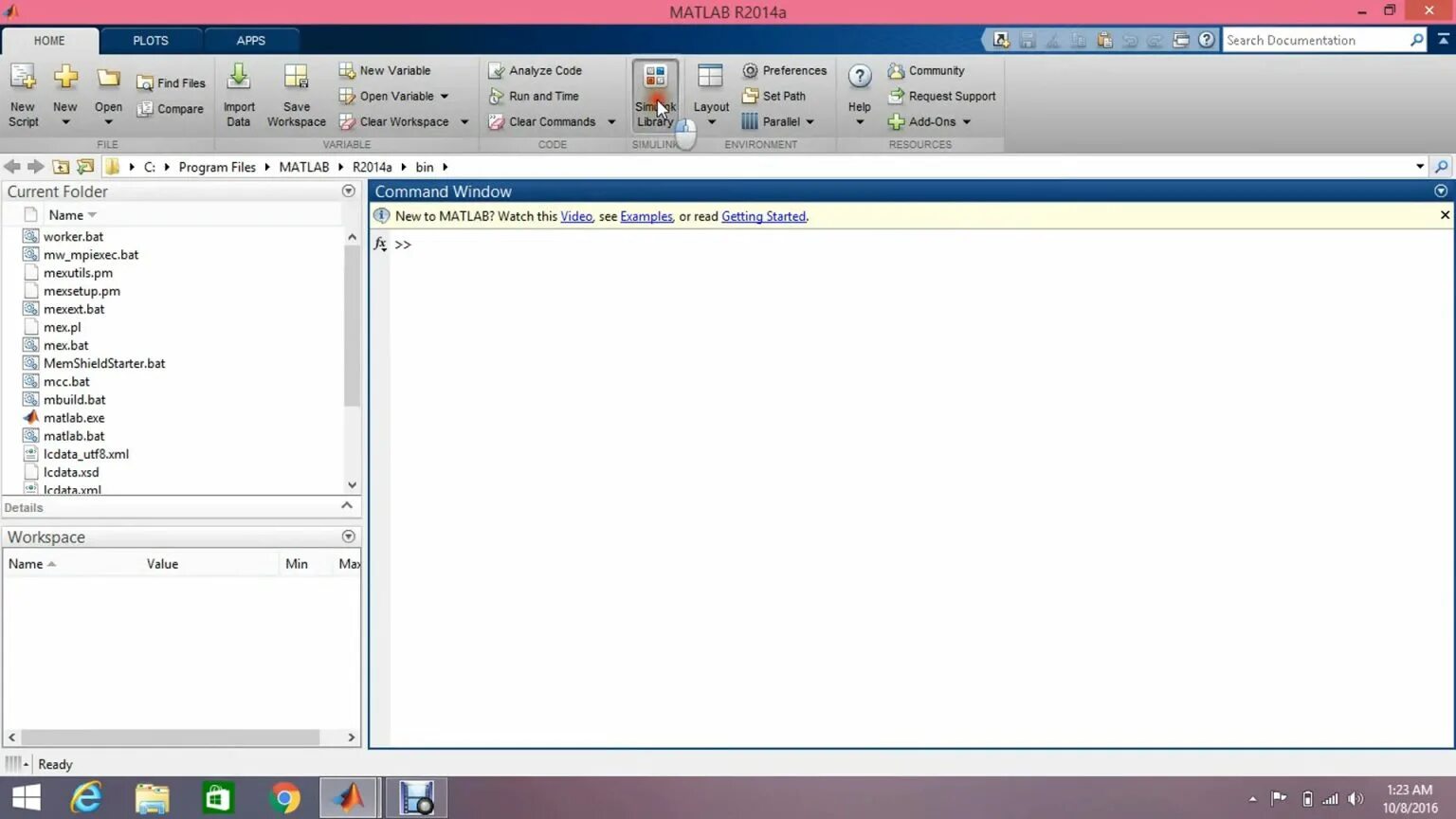Click the search documentation magnifier icon
The image size is (1456, 819).
(x=1416, y=40)
